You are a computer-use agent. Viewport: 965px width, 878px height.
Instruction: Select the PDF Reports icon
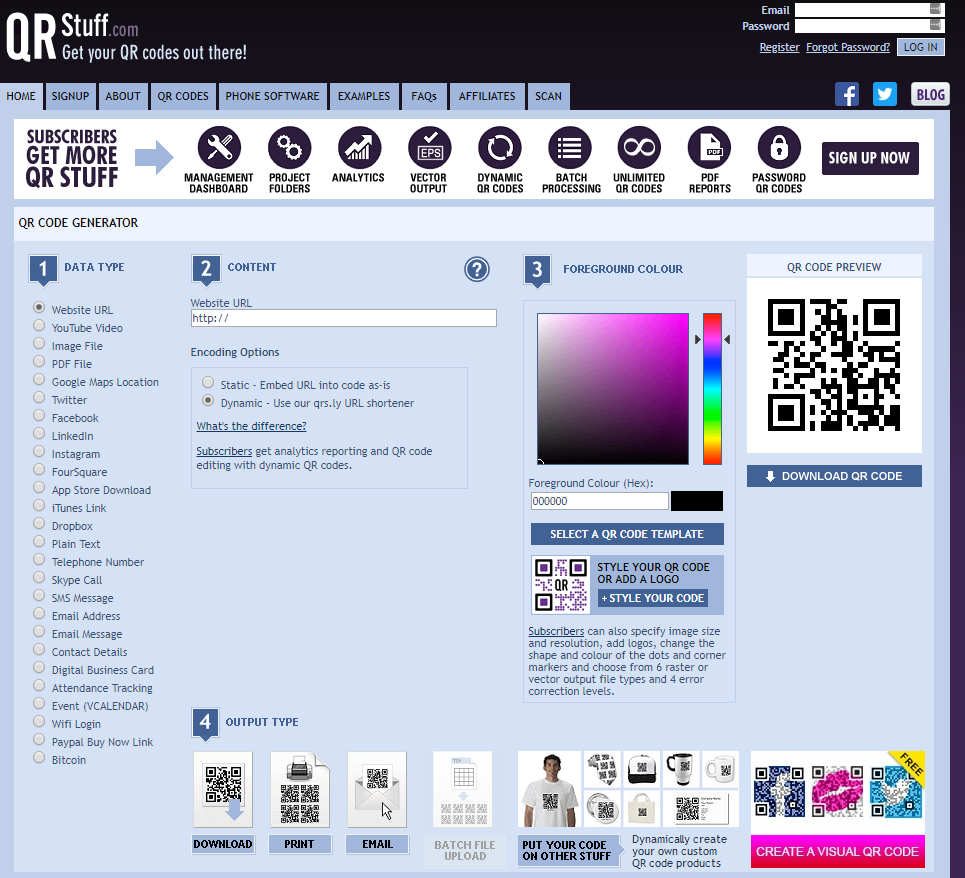[x=710, y=148]
